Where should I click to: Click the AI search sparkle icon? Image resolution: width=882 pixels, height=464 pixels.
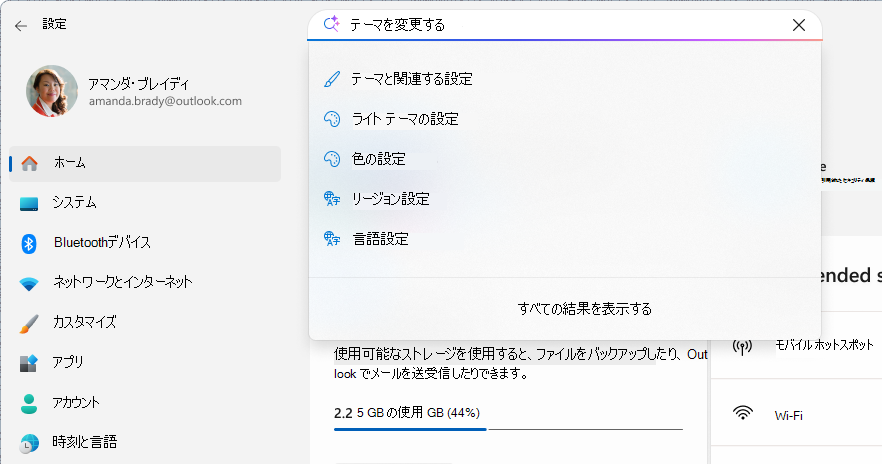coord(331,24)
